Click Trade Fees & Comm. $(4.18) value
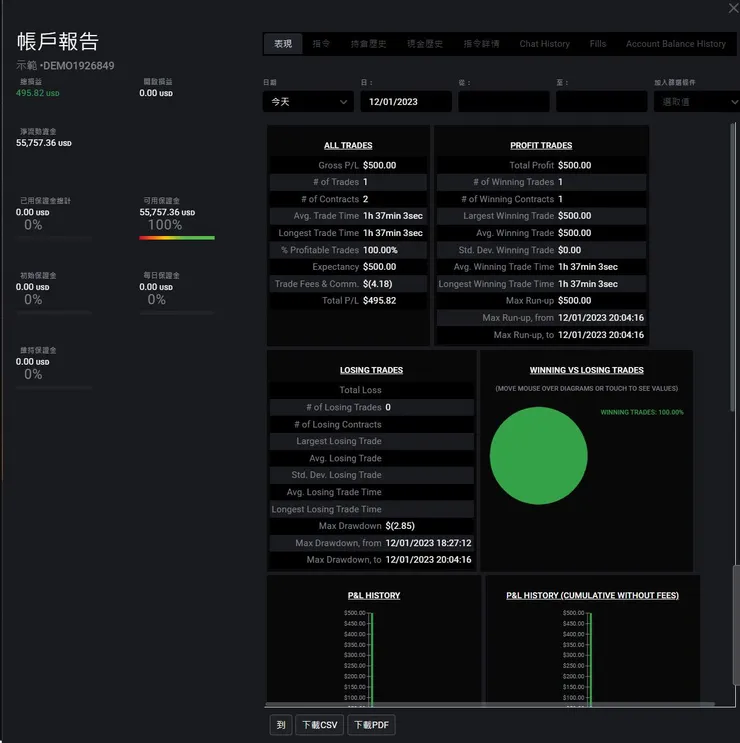Image resolution: width=740 pixels, height=743 pixels. (x=378, y=284)
